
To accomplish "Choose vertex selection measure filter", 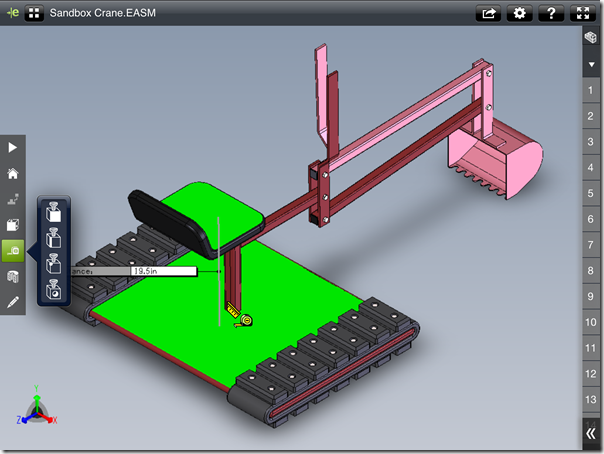I will [54, 263].
